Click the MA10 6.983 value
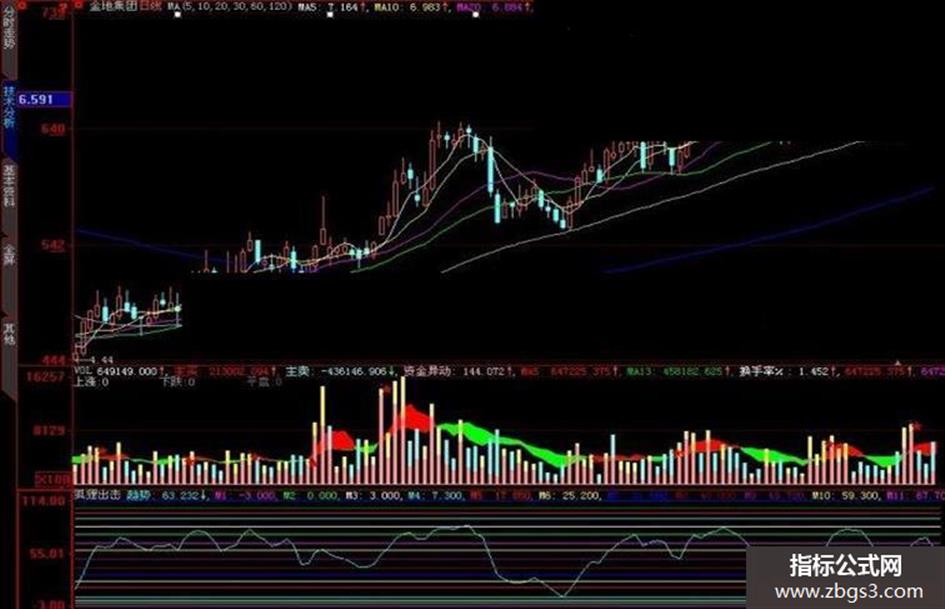The width and height of the screenshot is (945, 609). click(410, 7)
